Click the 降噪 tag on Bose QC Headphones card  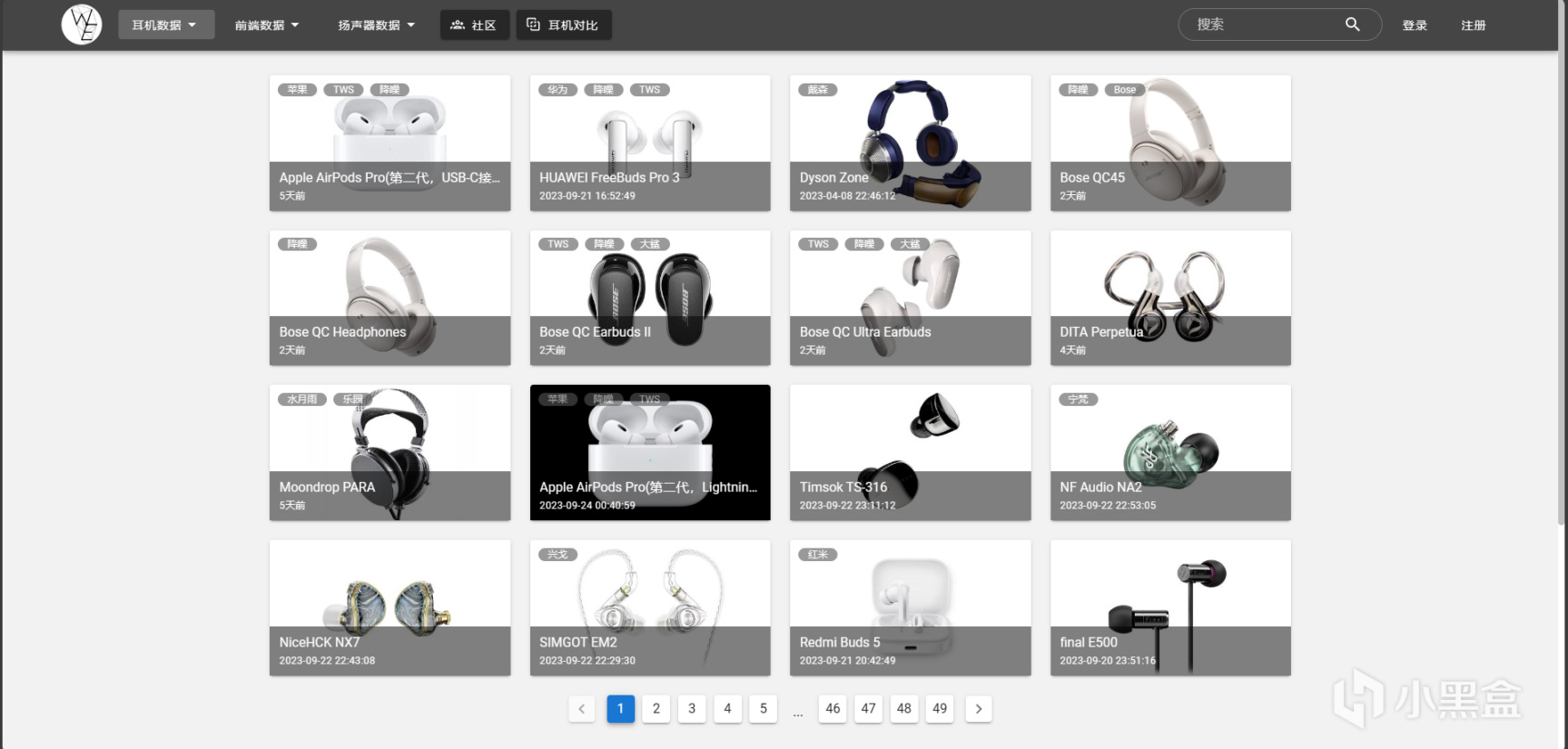(297, 244)
